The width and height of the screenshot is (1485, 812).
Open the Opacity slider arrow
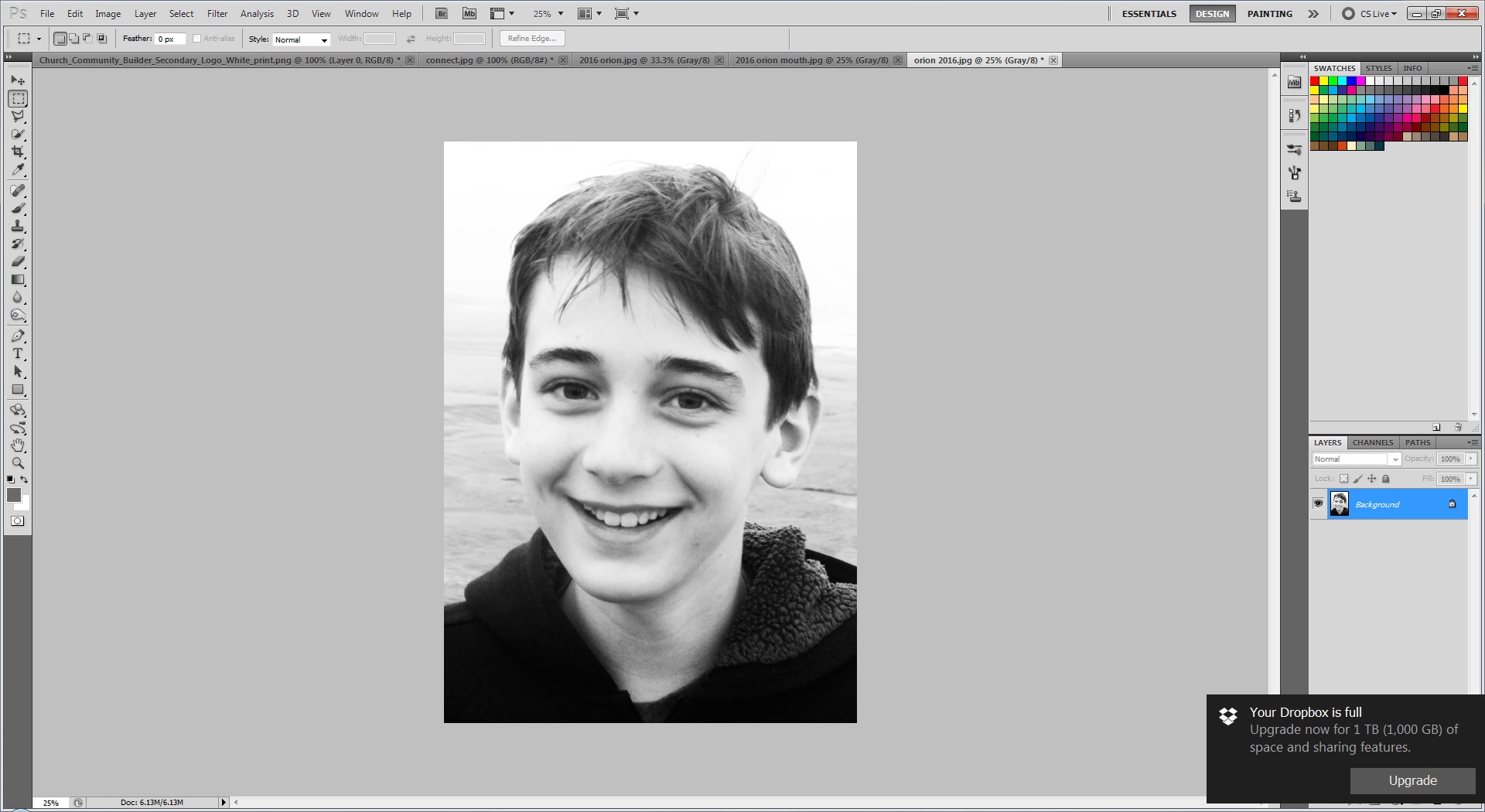pos(1471,459)
